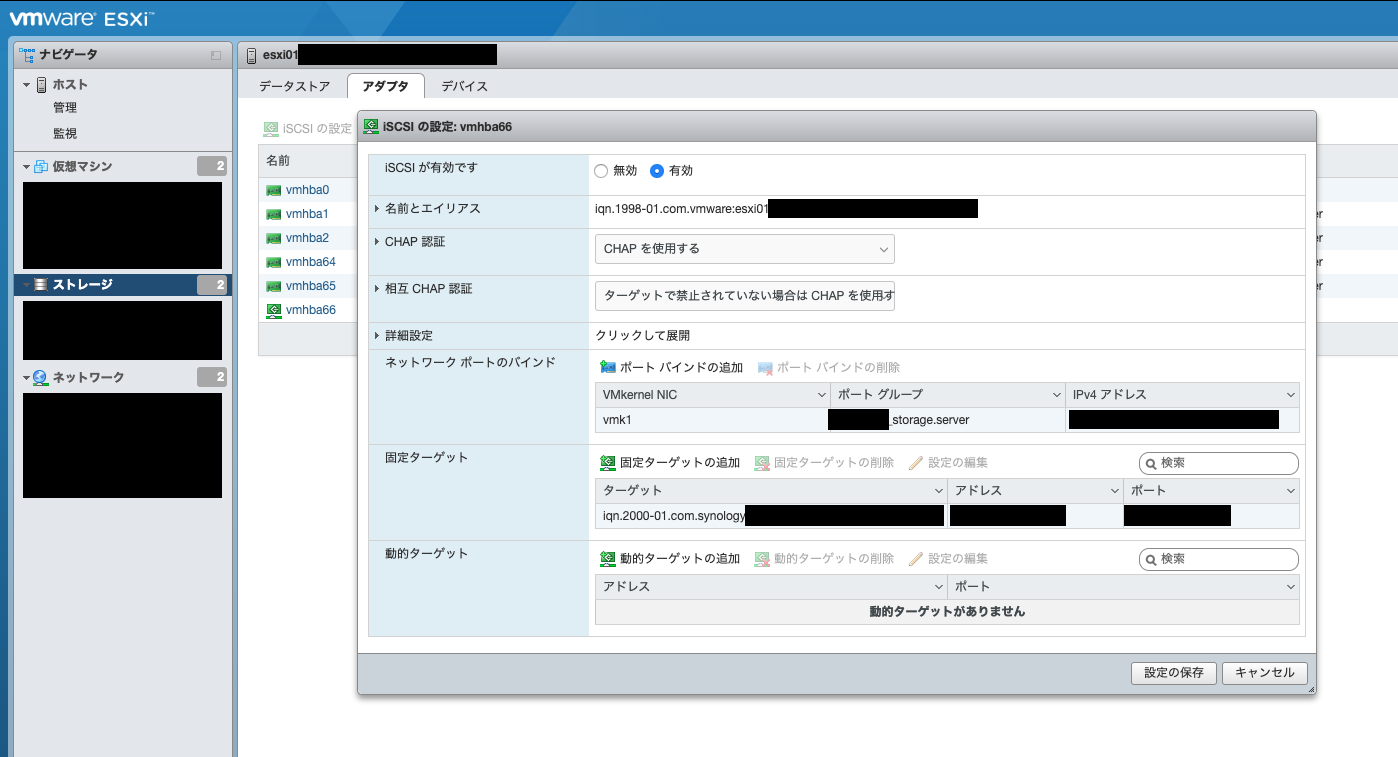Viewport: 1398px width, 757px height.
Task: Open the vmhba1 adapter link
Action: [307, 214]
